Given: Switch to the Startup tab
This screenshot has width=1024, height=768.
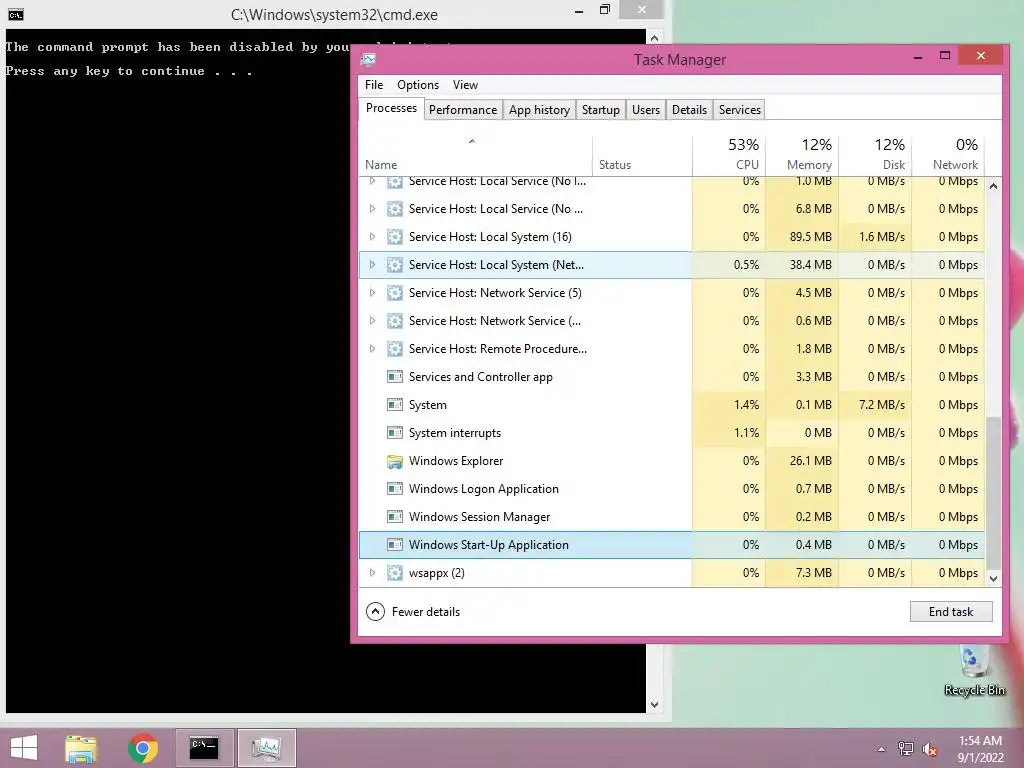Looking at the screenshot, I should [601, 110].
